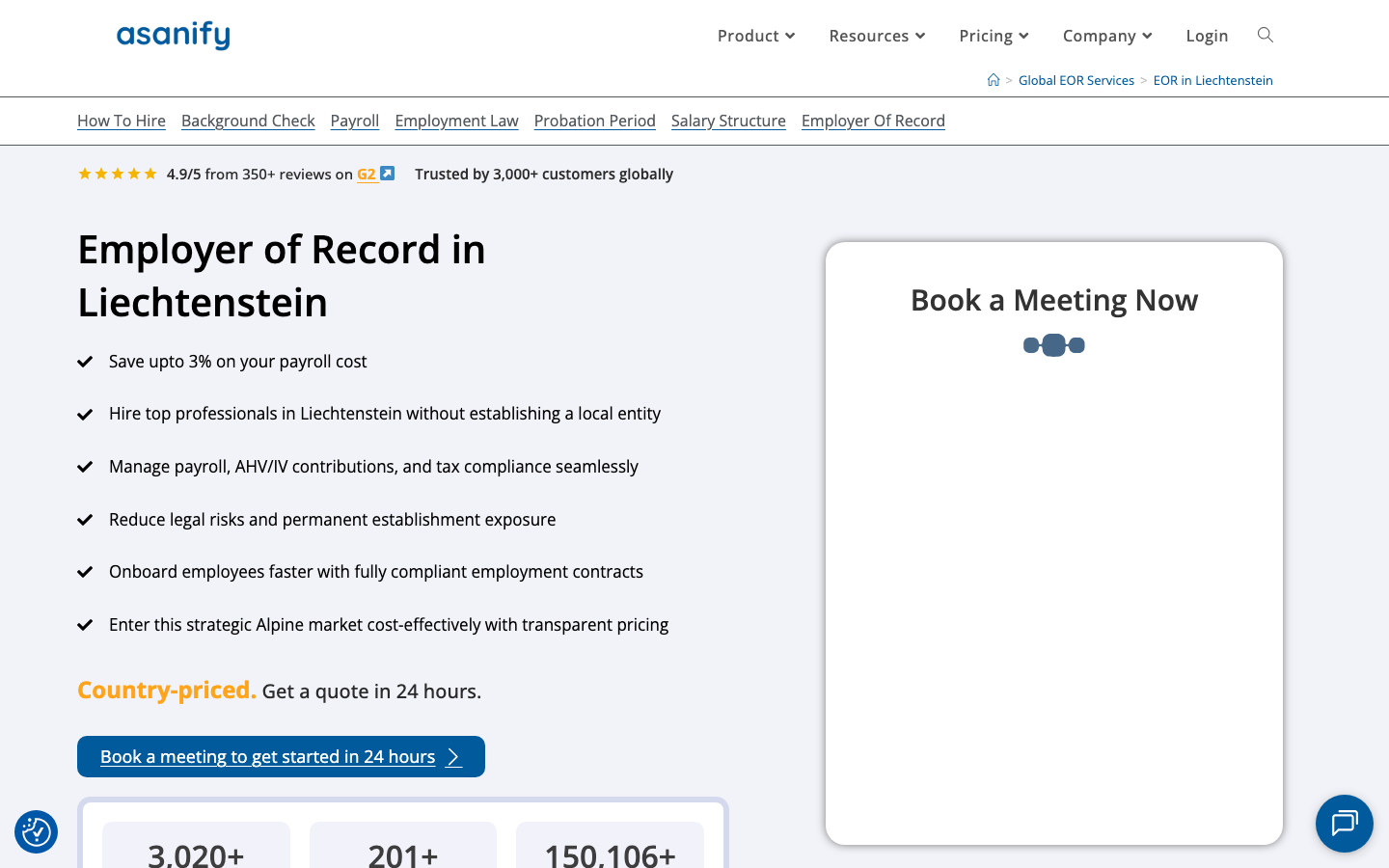Viewport: 1389px width, 868px height.
Task: Jump to Payroll section
Action: 355,121
